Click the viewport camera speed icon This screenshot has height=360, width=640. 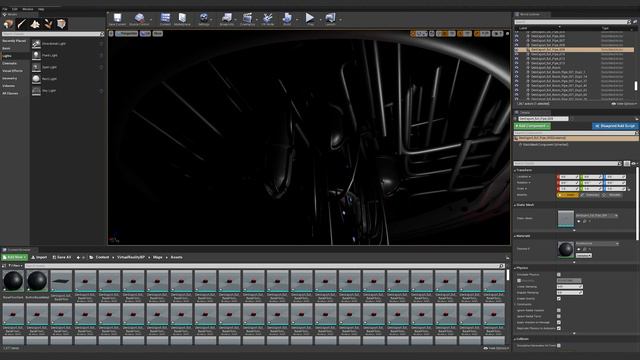(x=497, y=33)
